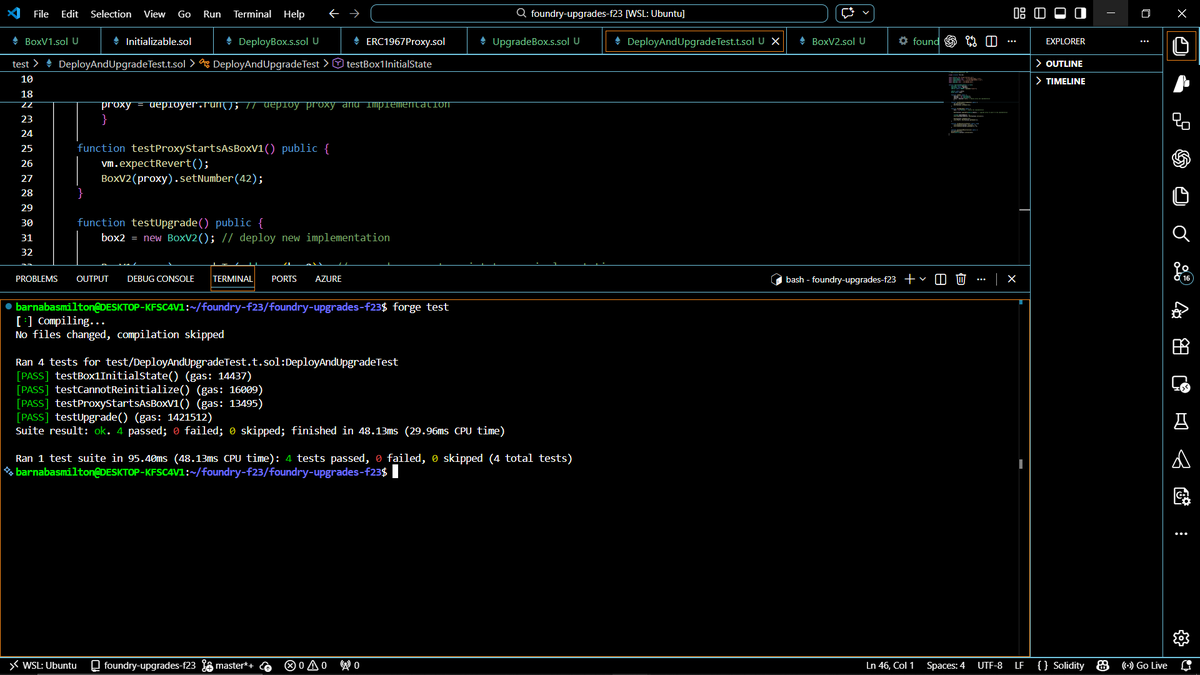Image resolution: width=1200 pixels, height=675 pixels.
Task: Change Spaces: 4 indentation setting
Action: 946,665
